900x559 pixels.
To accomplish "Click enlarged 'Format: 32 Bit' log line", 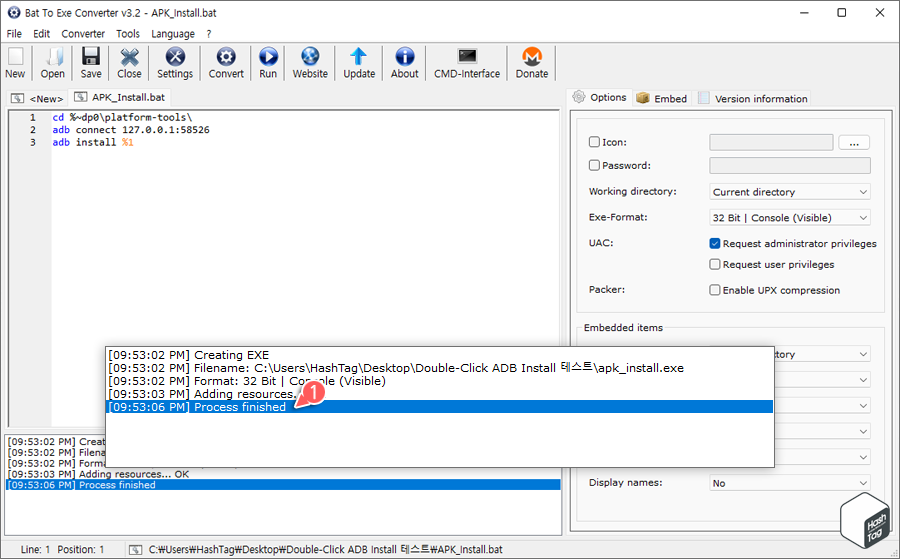I will [x=247, y=381].
